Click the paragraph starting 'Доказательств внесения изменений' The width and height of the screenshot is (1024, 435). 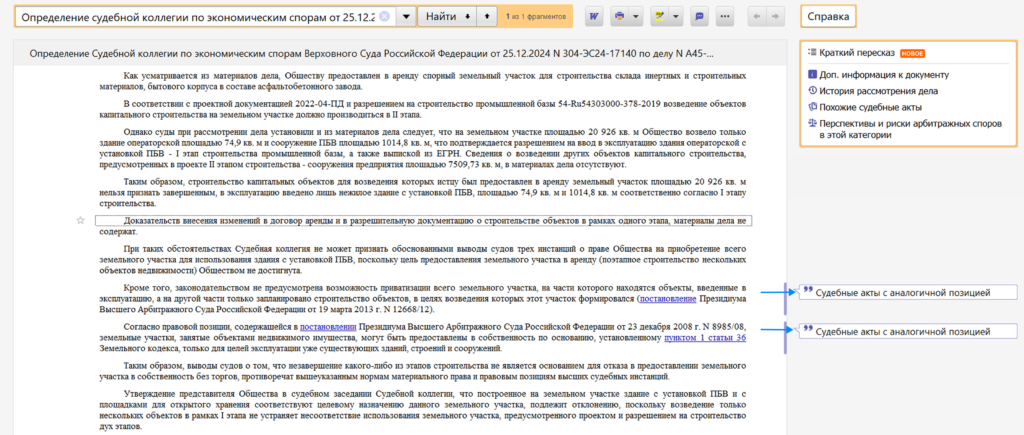[x=423, y=226]
